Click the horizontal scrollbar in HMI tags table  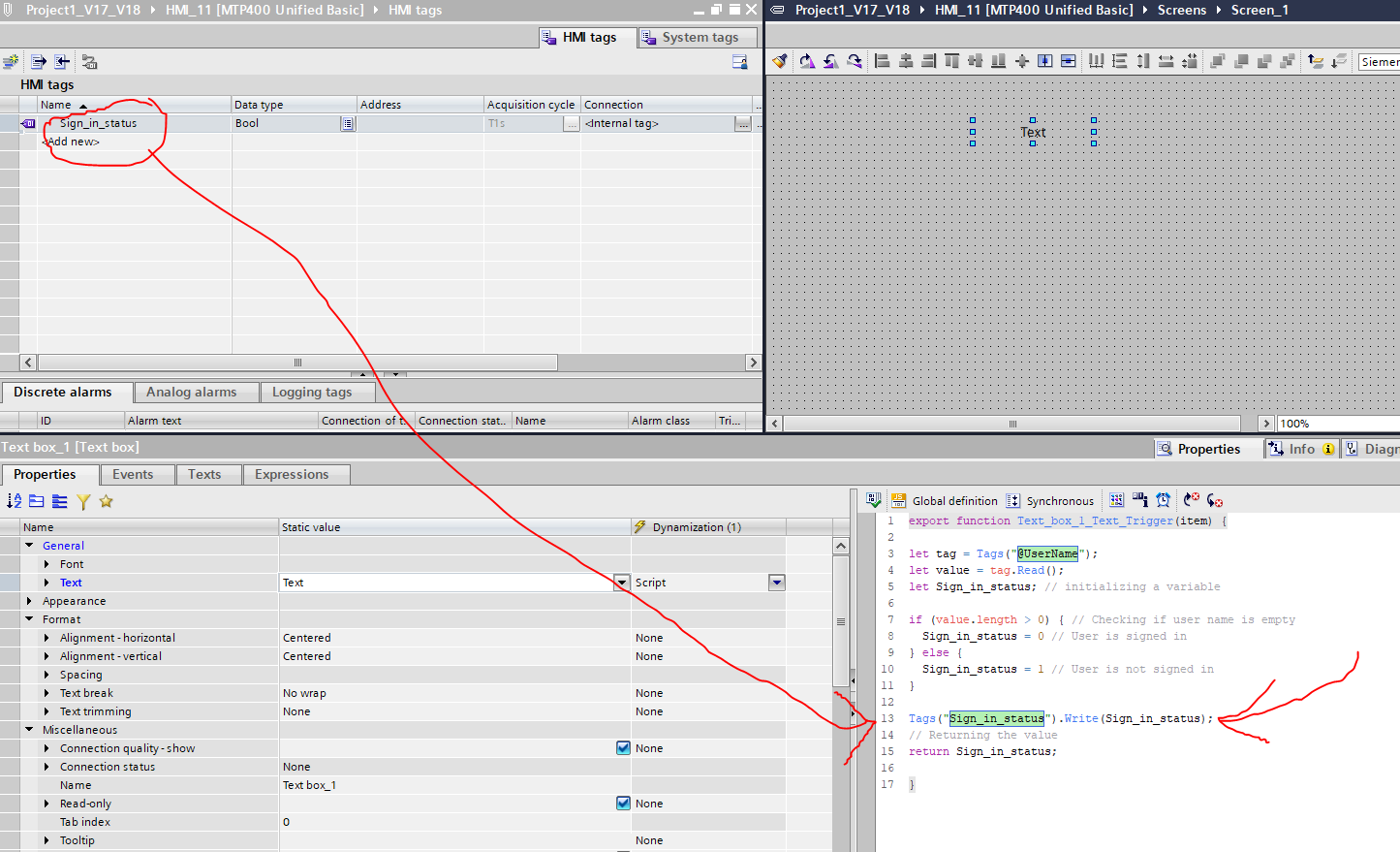[x=297, y=363]
